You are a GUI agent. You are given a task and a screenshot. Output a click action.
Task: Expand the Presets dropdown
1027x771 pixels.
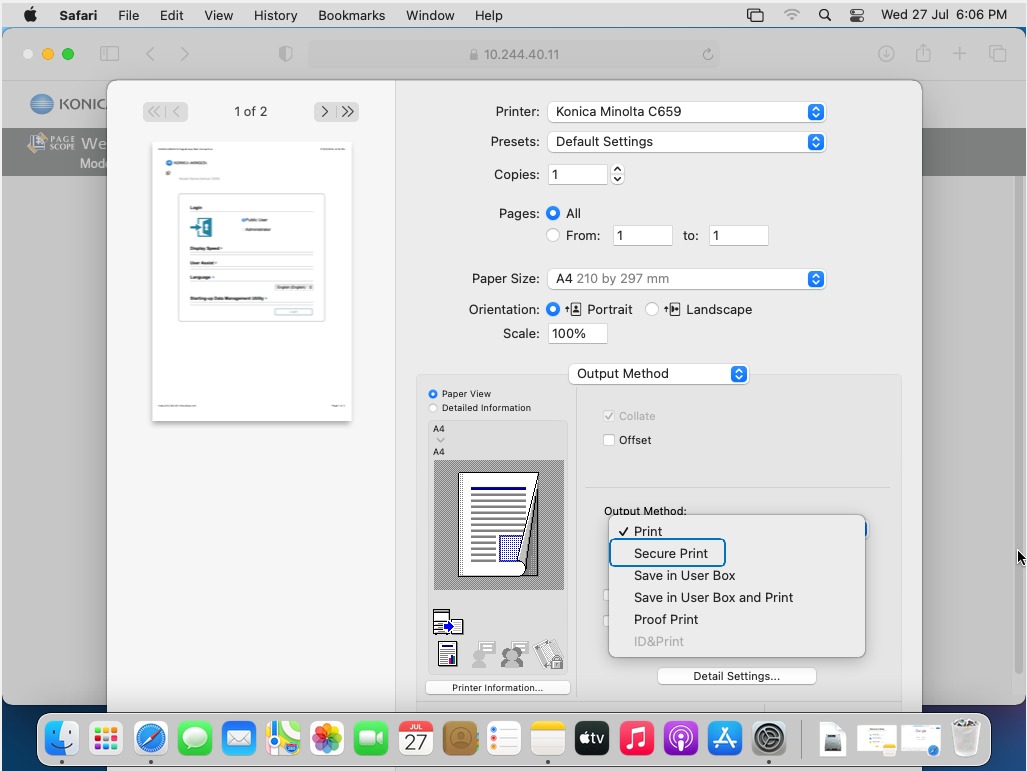687,142
